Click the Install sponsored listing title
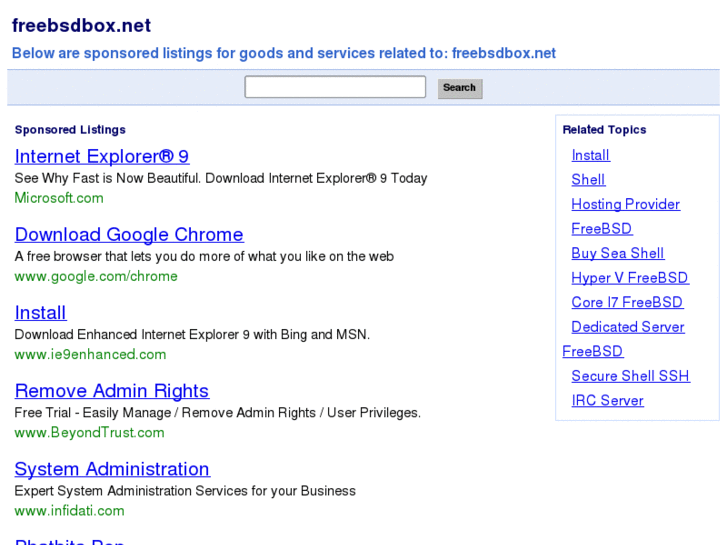The height and width of the screenshot is (545, 727). pos(40,313)
